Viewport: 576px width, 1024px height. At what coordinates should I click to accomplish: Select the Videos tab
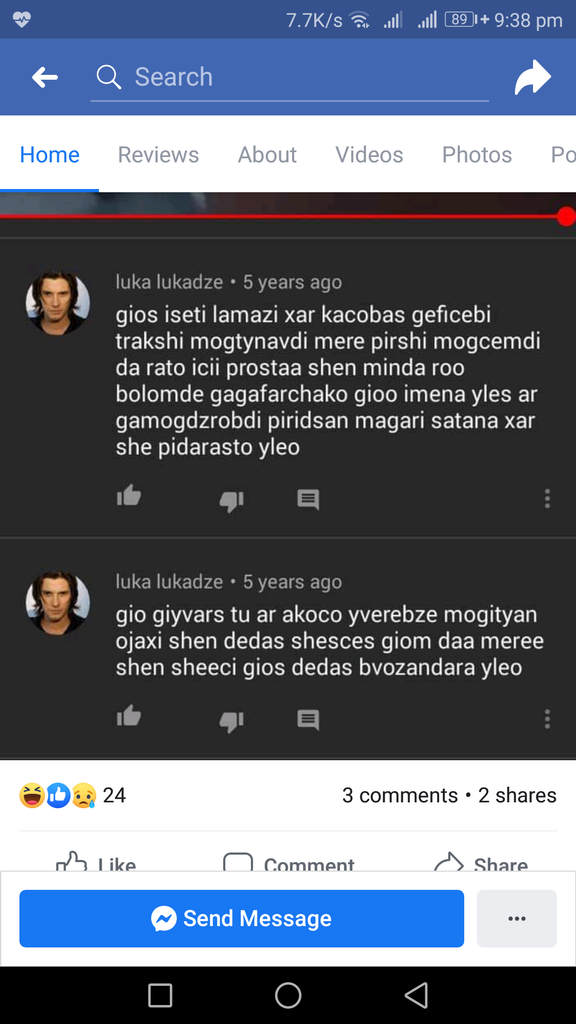(x=369, y=155)
